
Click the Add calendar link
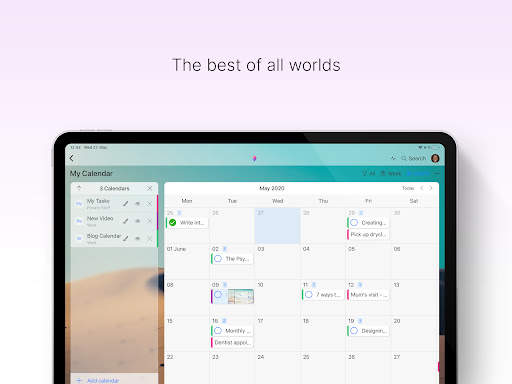pyautogui.click(x=103, y=380)
